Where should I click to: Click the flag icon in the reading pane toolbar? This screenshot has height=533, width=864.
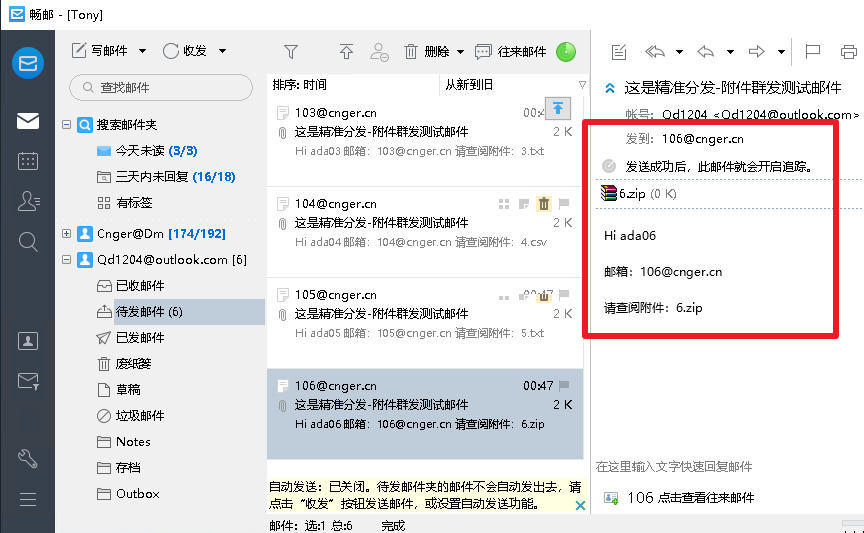pos(813,52)
